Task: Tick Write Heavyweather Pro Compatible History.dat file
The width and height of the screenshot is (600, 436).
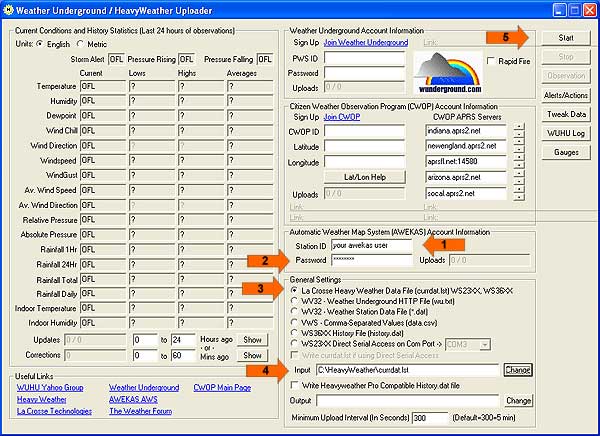Action: tap(295, 385)
